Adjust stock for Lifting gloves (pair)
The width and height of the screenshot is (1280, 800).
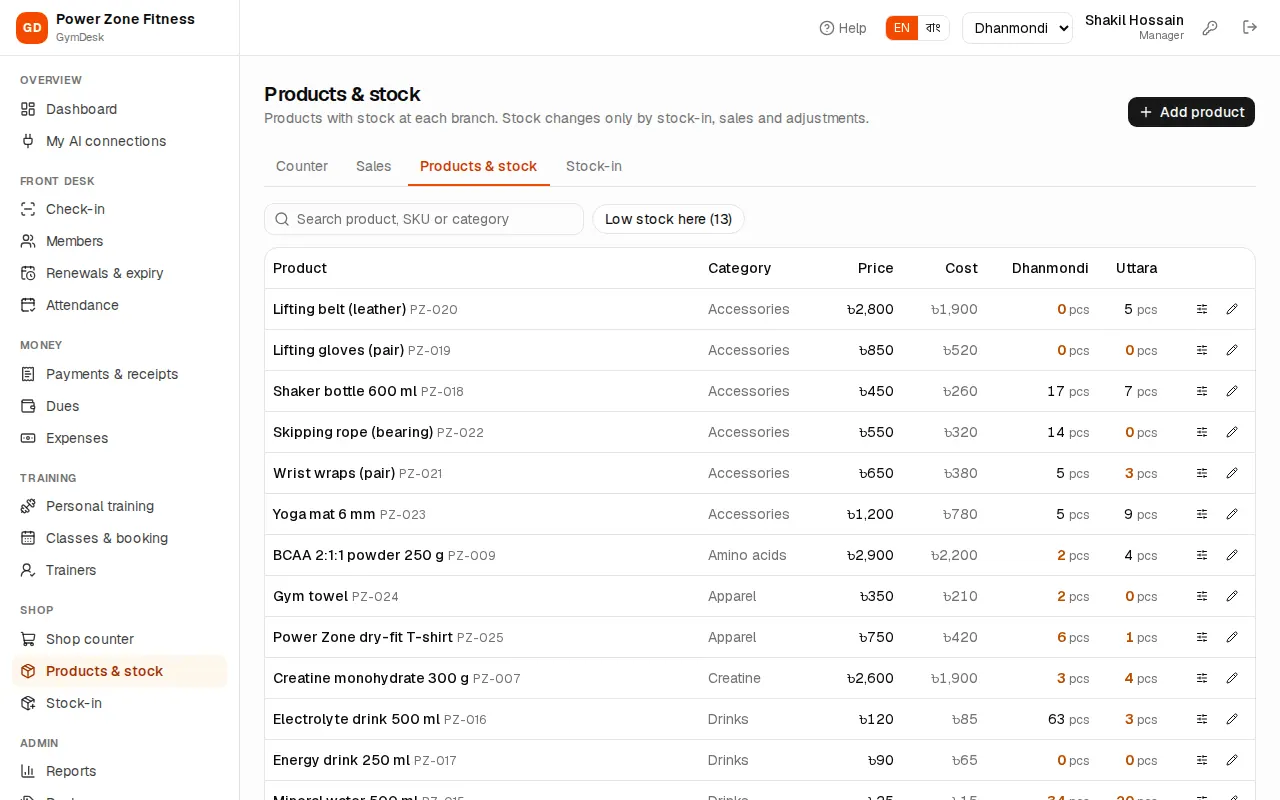pyautogui.click(x=1202, y=350)
